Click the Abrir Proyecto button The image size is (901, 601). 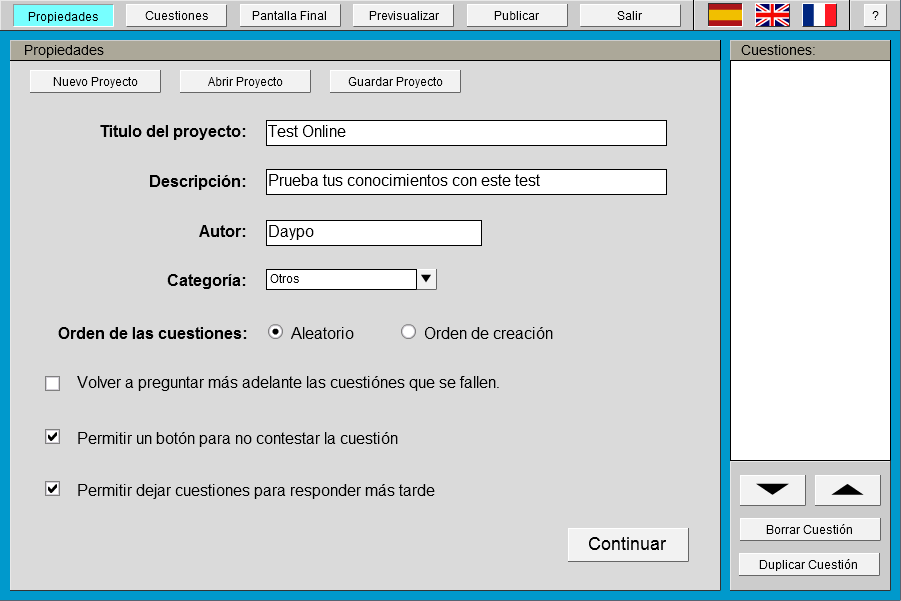pos(245,82)
